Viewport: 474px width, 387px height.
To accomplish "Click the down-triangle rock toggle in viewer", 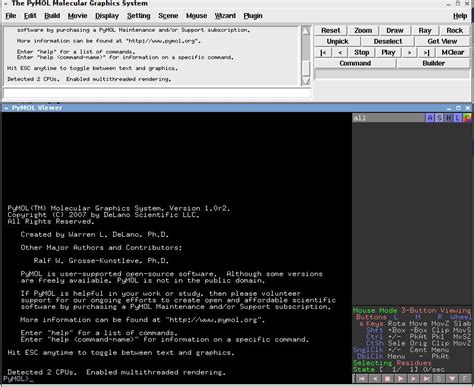I will 452,379.
